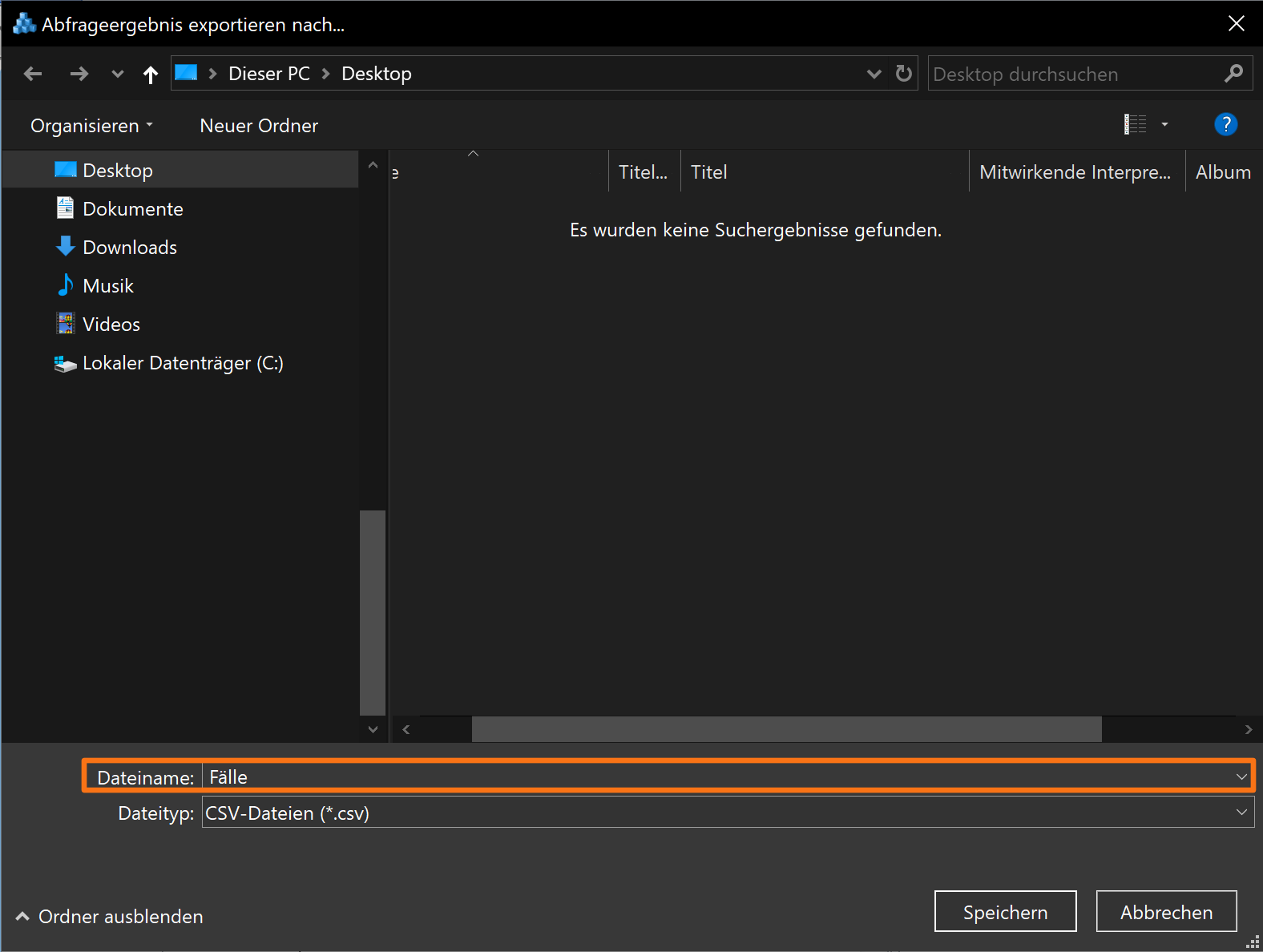Image resolution: width=1263 pixels, height=952 pixels.
Task: Click Neuer Ordner in toolbar
Action: tap(259, 126)
